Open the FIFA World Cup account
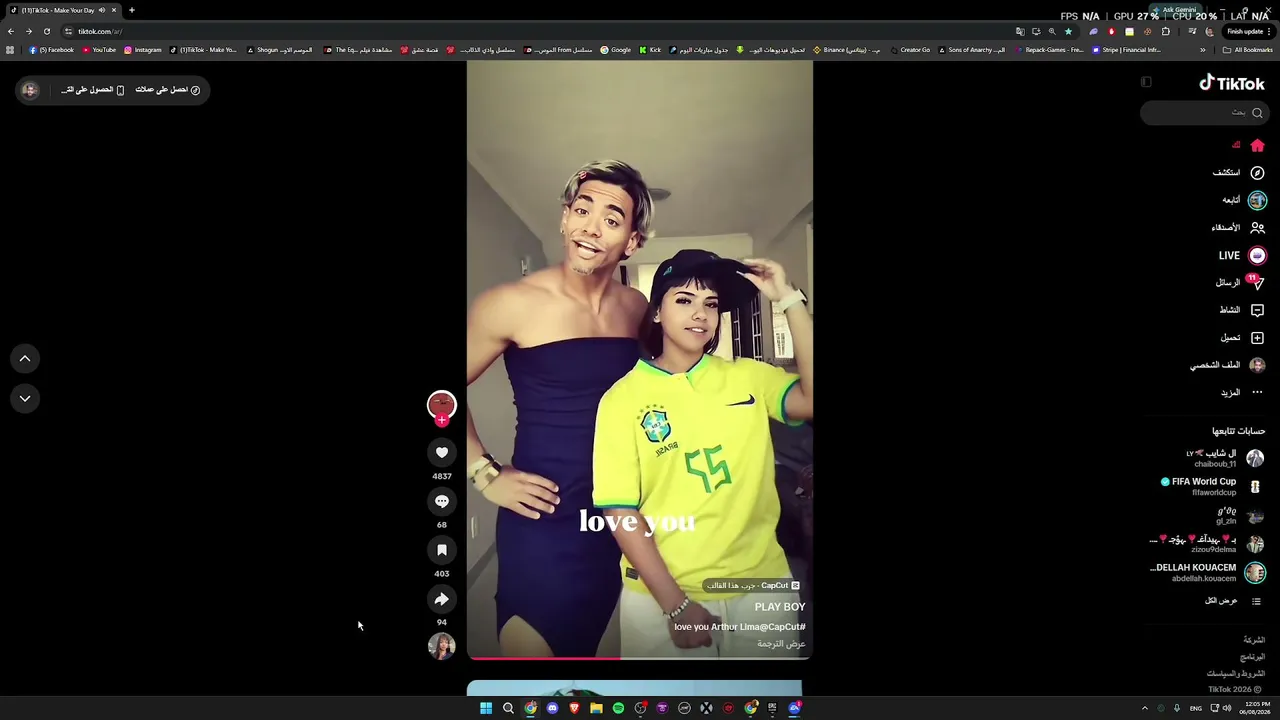The image size is (1280, 720). (x=1212, y=486)
